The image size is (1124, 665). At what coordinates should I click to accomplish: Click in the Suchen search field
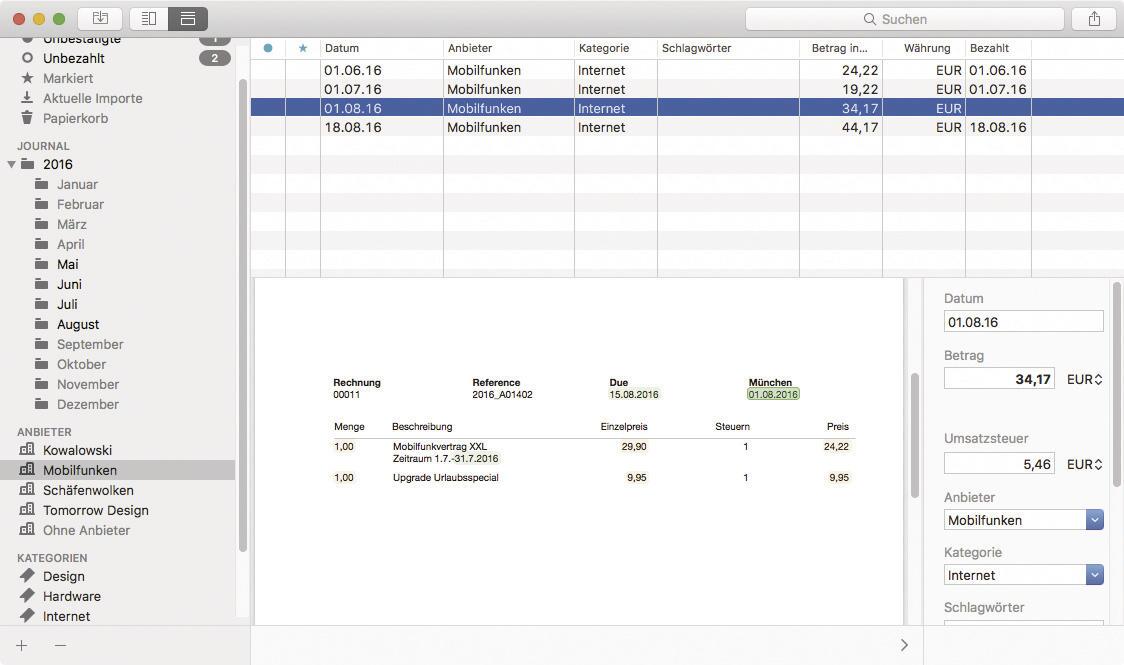[904, 19]
